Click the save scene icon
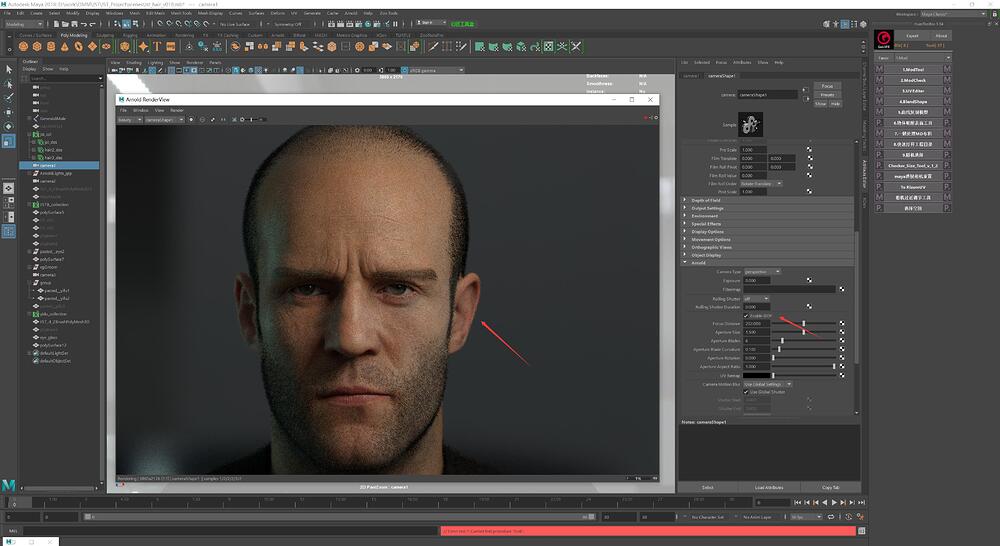 [74, 24]
